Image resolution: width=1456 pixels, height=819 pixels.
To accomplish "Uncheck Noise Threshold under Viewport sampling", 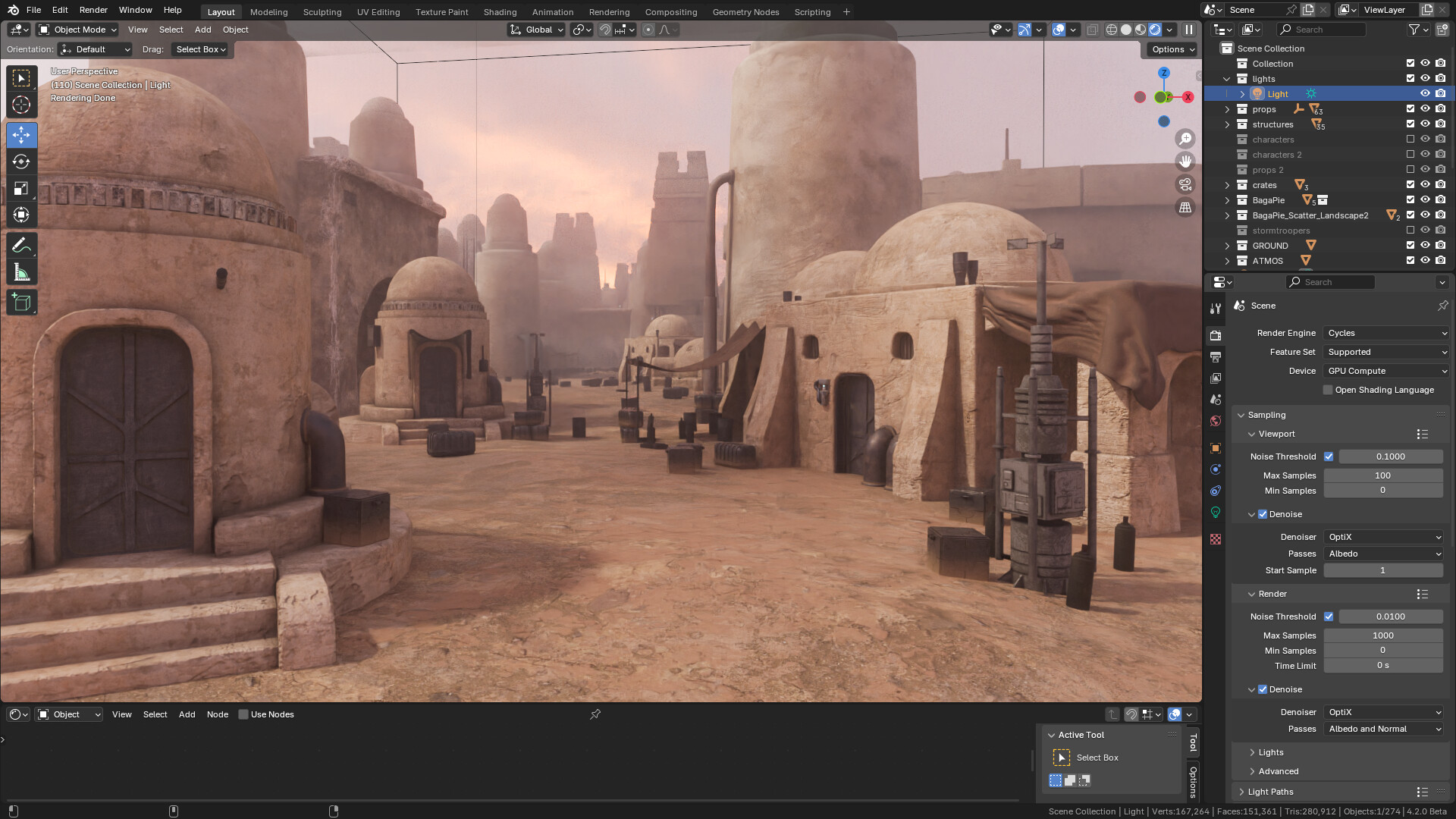I will pos(1329,457).
